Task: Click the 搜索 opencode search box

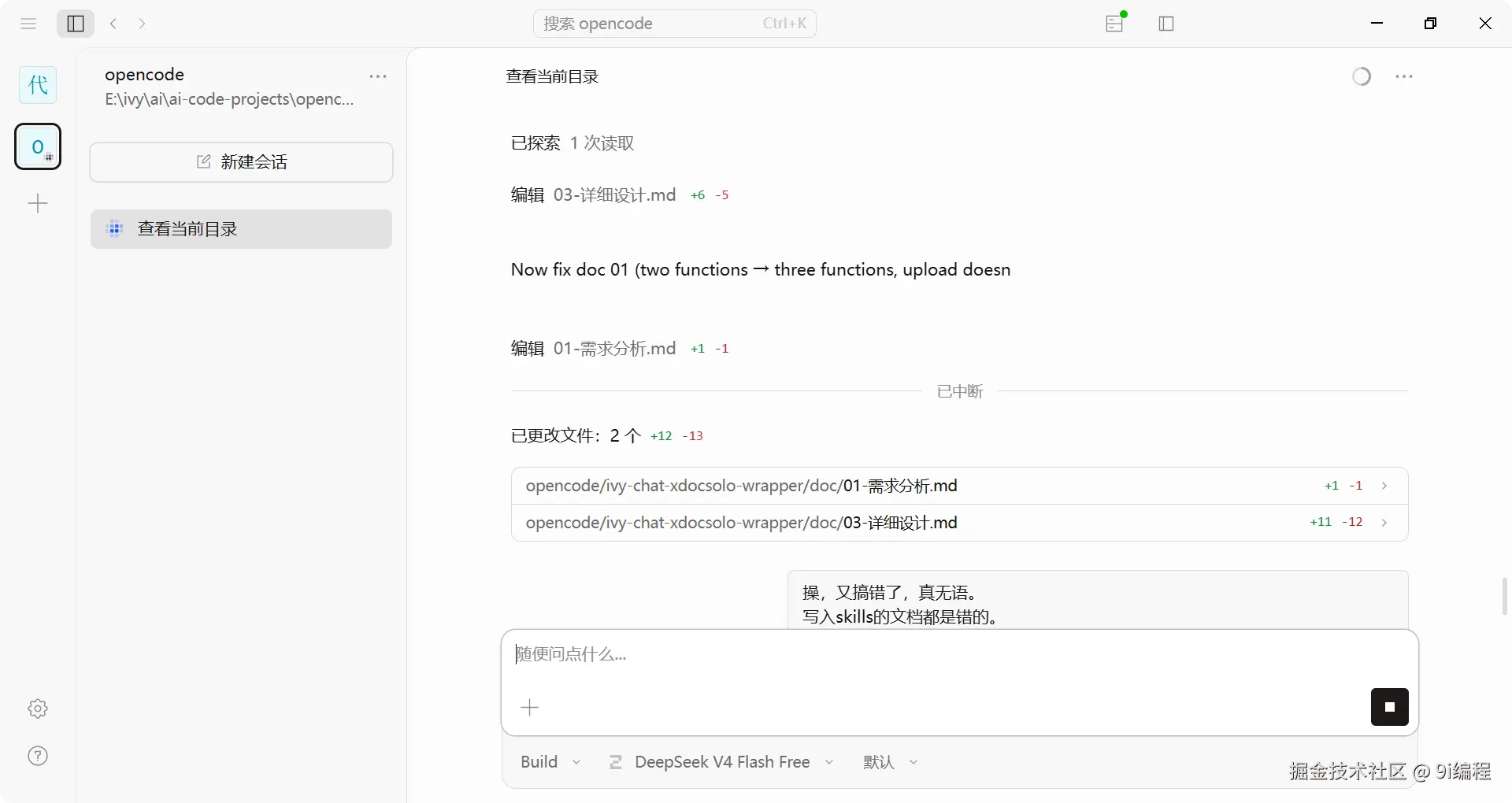Action: click(675, 24)
